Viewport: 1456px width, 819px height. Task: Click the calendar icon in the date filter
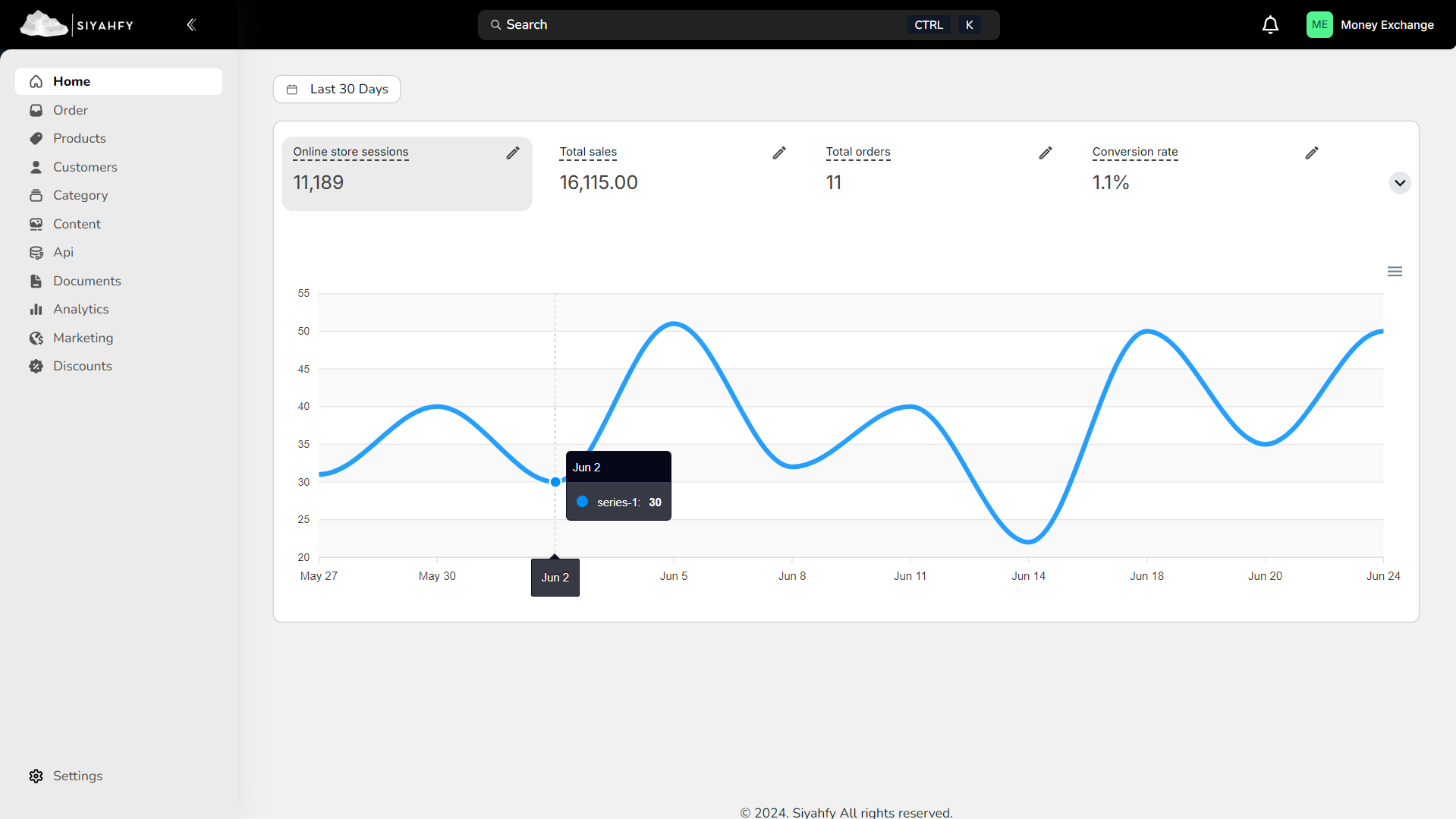[293, 89]
